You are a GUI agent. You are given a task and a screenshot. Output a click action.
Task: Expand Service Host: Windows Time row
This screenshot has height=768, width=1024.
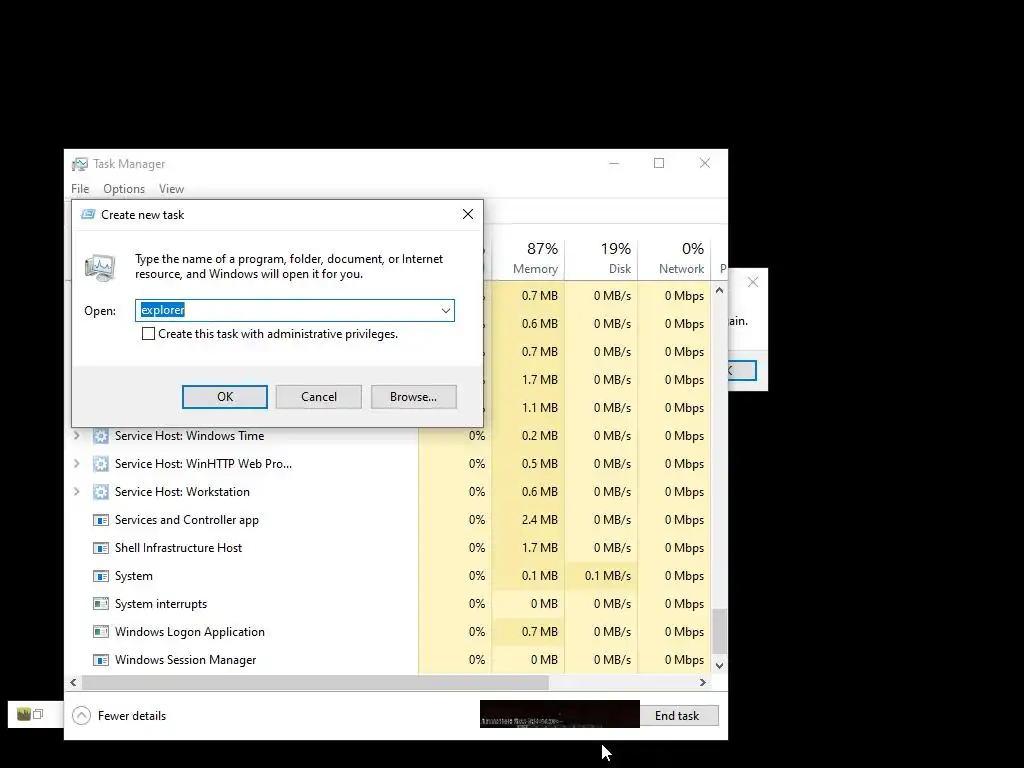point(77,436)
